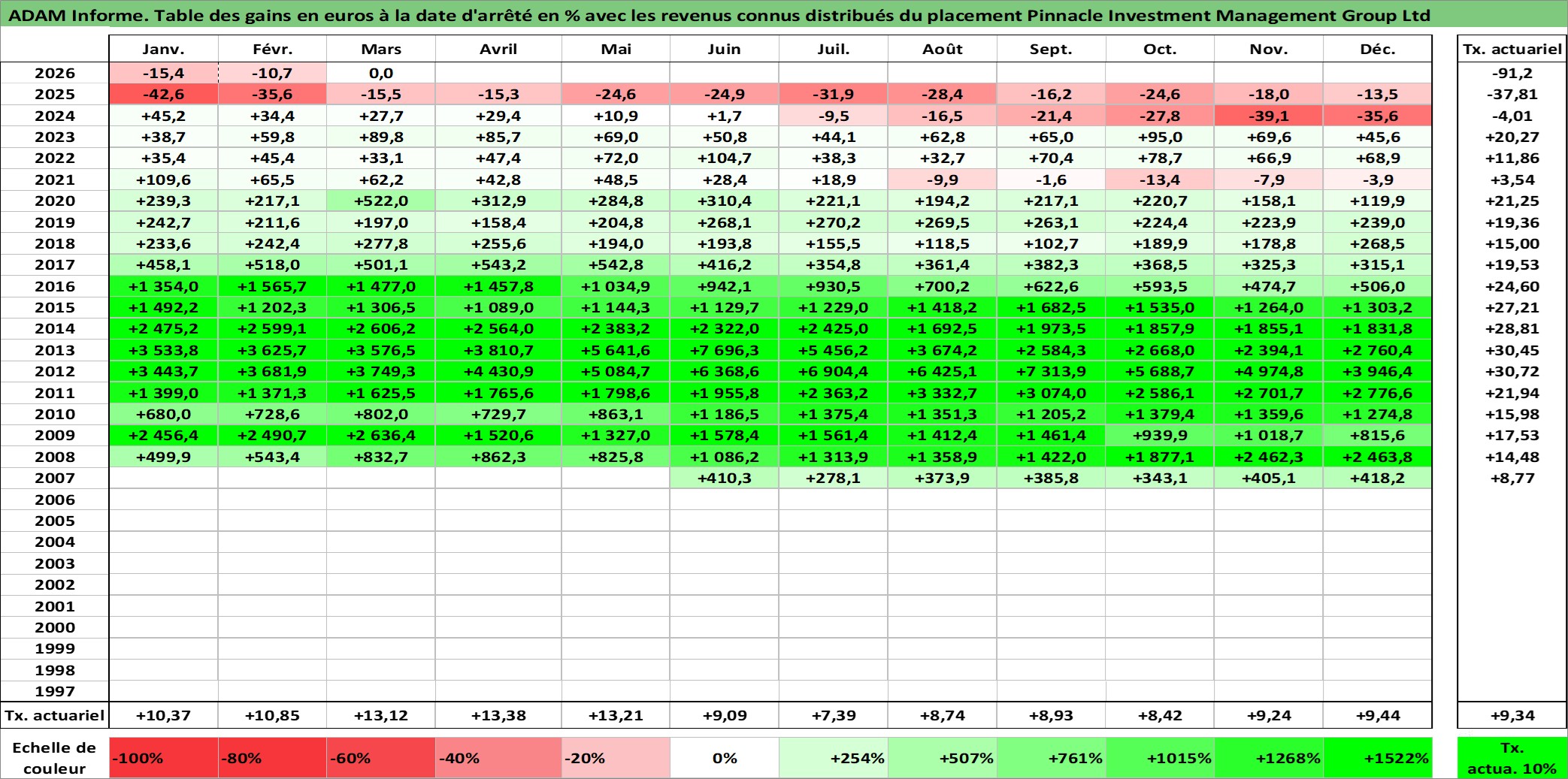Viewport: 1568px width, 779px height.
Task: Click the cell showing +109,6
Action: coord(163,180)
